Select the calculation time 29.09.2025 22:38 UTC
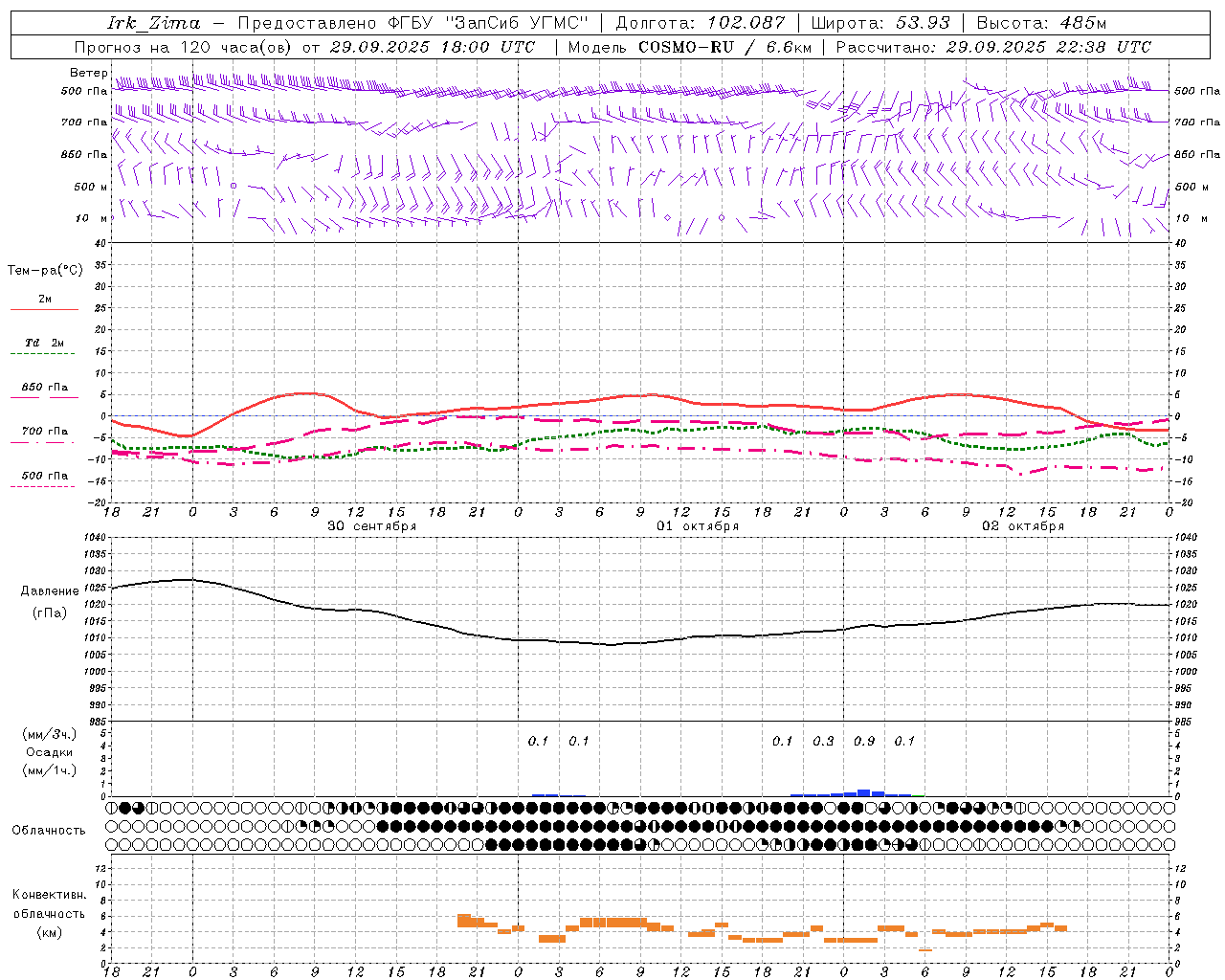This screenshot has height=980, width=1225. coord(1049,47)
